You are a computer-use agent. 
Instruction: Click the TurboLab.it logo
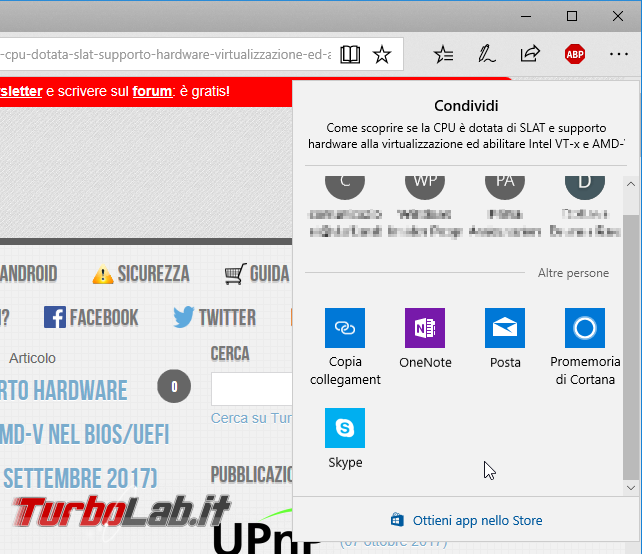[121, 512]
